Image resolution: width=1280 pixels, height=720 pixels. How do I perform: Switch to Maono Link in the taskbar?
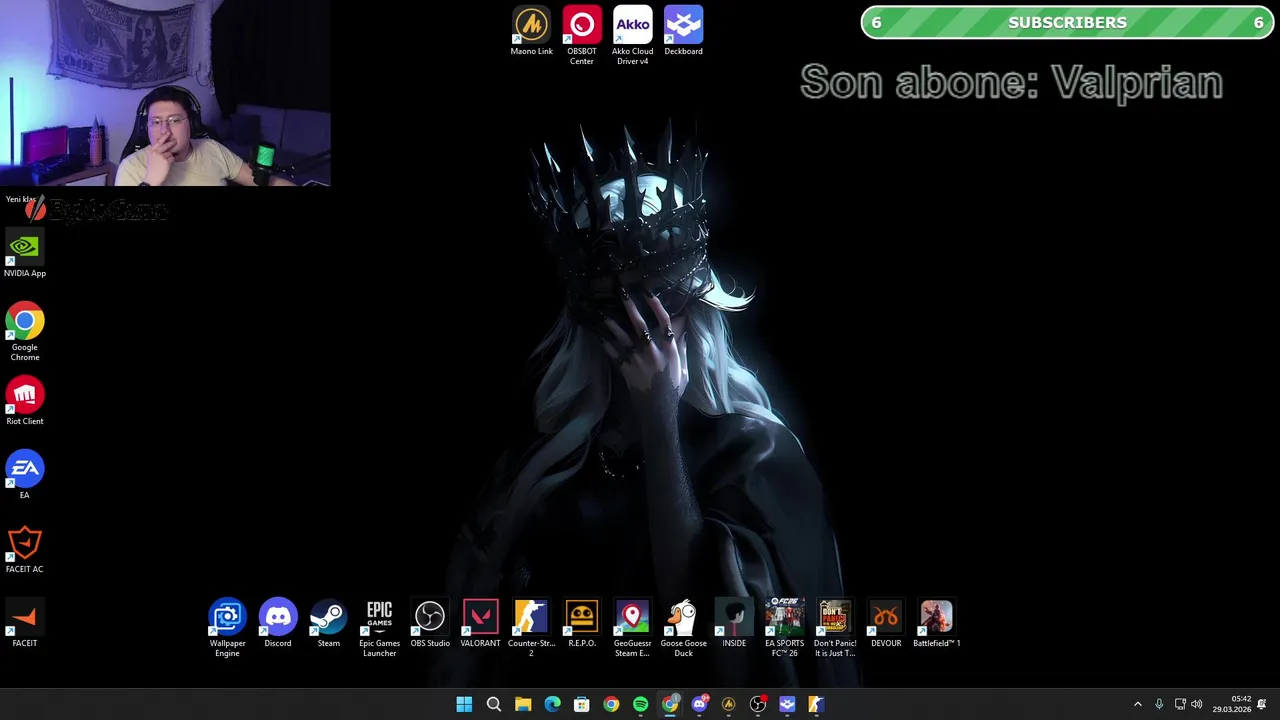tap(728, 704)
